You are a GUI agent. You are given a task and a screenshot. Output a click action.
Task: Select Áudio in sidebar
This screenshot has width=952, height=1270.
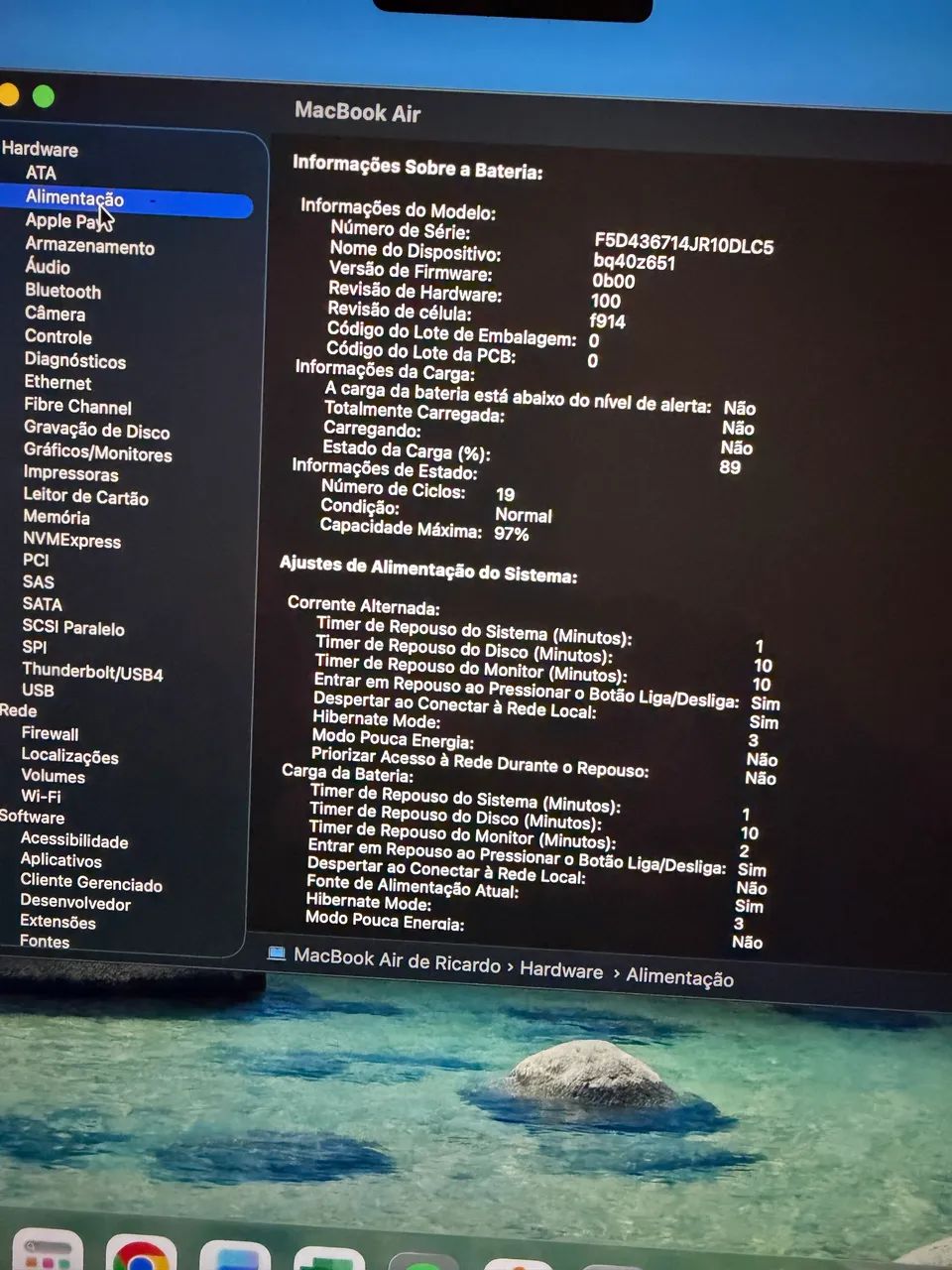tap(48, 267)
